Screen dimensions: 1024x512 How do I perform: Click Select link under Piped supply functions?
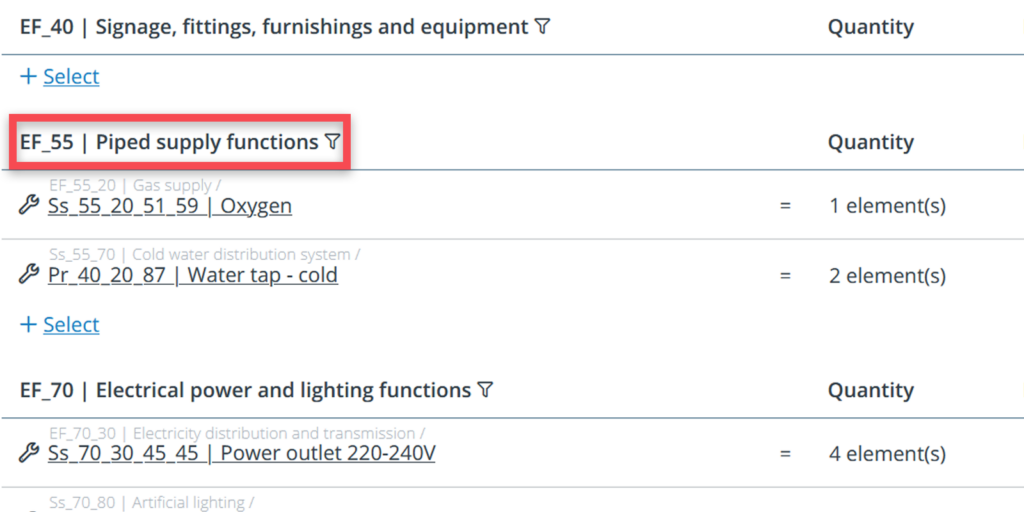pyautogui.click(x=71, y=325)
